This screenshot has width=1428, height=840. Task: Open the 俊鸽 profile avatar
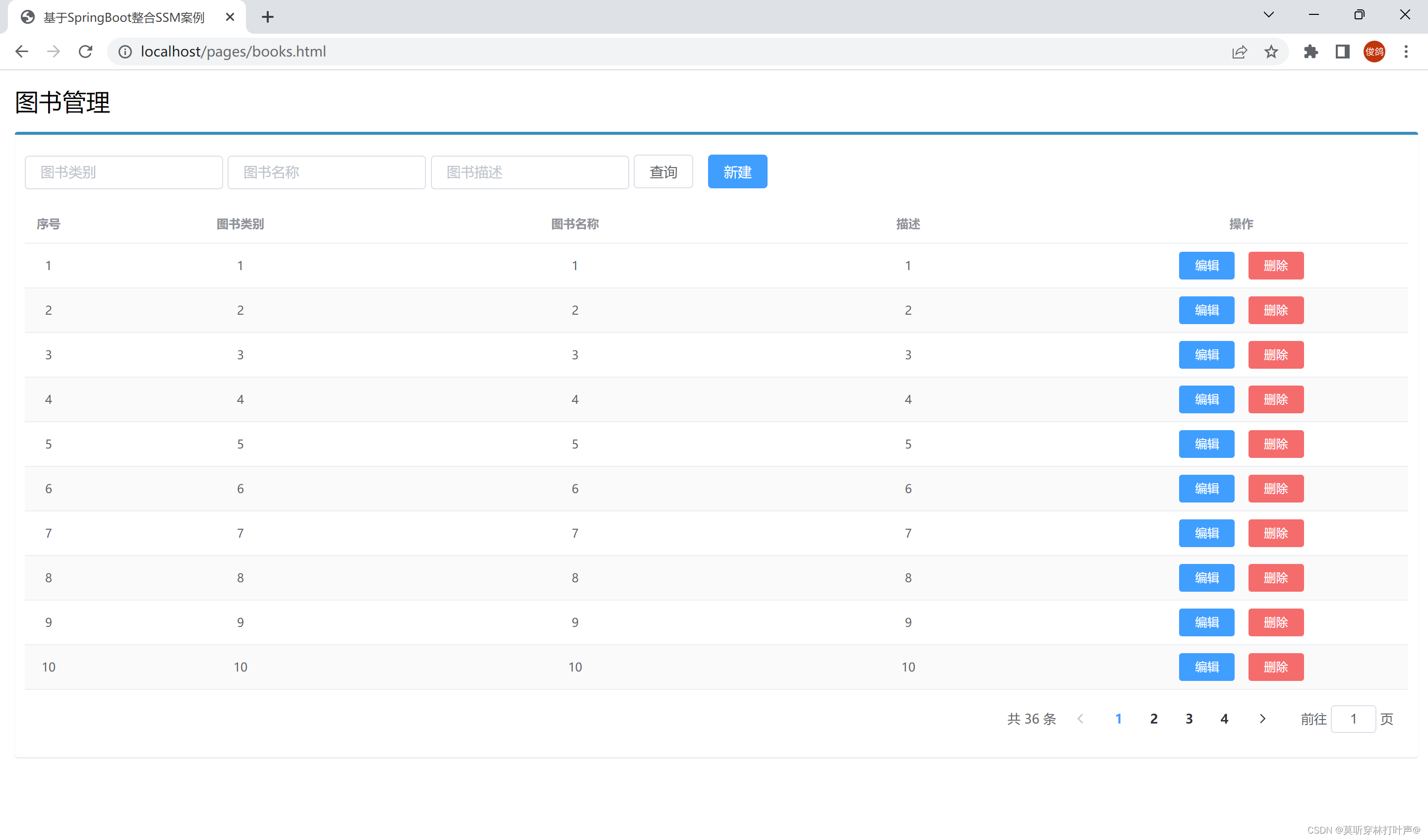(1374, 52)
